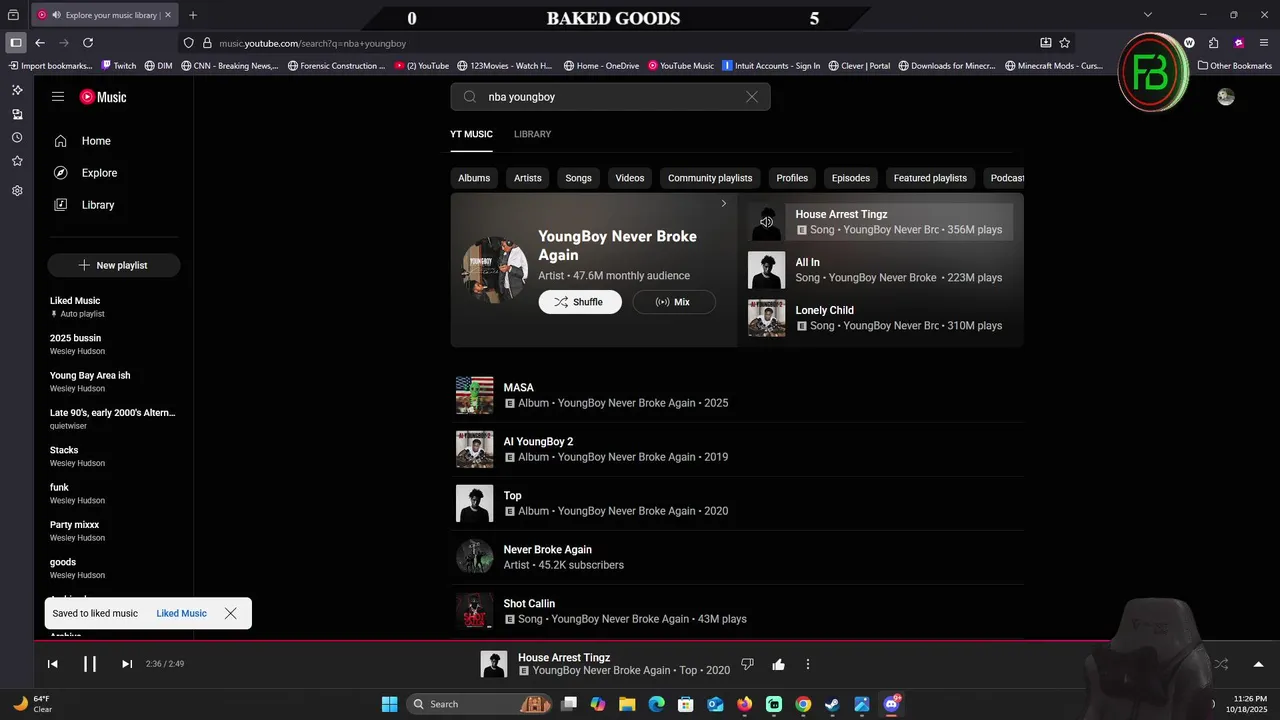
Task: Open the 2025 bussin playlist
Action: pyautogui.click(x=112, y=344)
